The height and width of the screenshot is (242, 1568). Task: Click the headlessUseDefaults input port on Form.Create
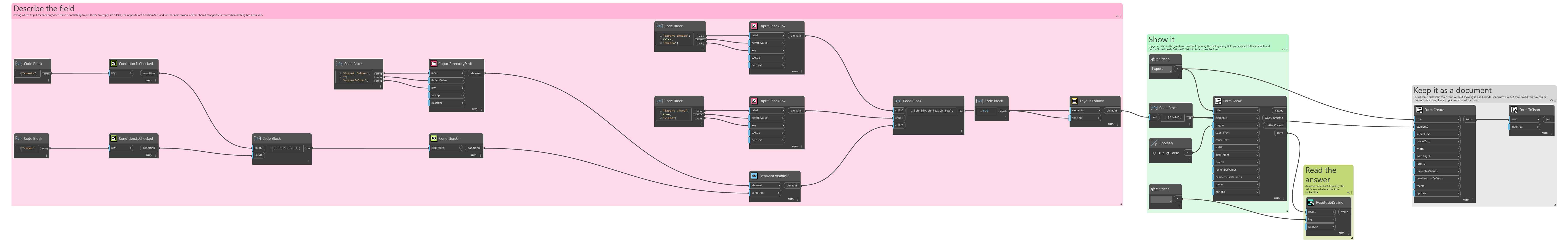tap(1437, 179)
